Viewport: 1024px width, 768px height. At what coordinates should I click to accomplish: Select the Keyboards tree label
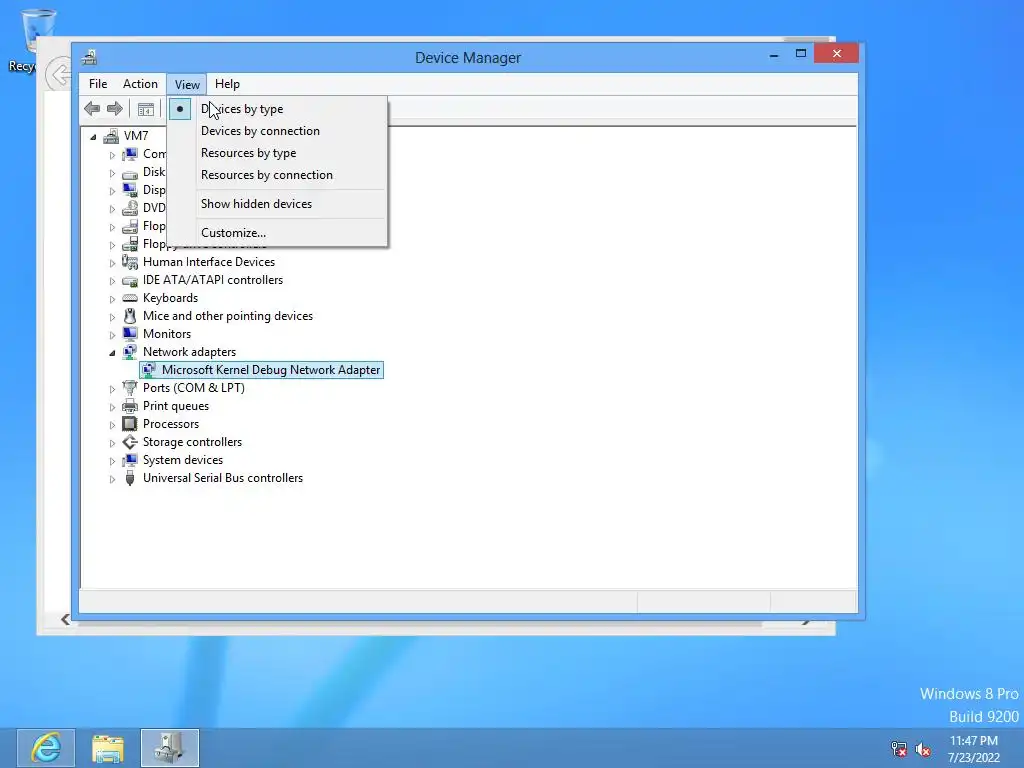(170, 298)
